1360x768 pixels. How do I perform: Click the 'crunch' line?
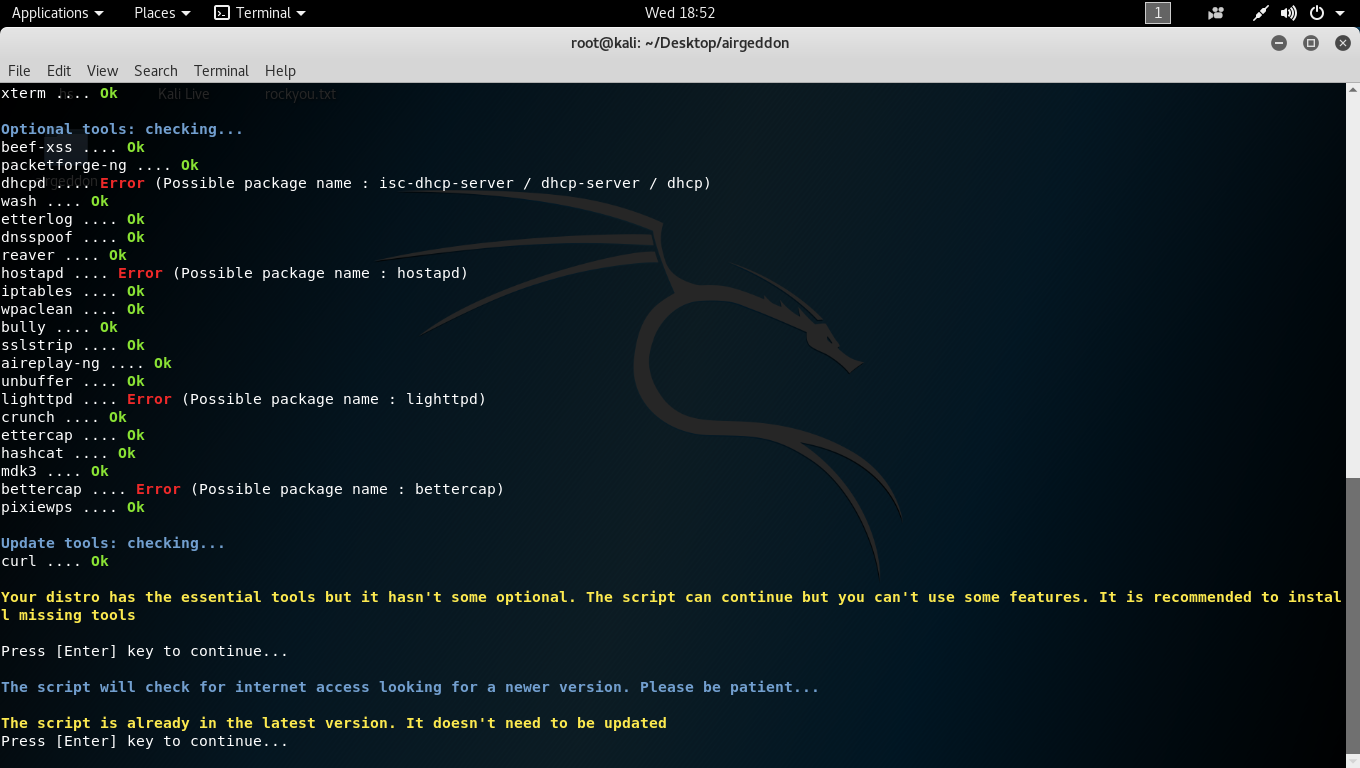tap(64, 417)
